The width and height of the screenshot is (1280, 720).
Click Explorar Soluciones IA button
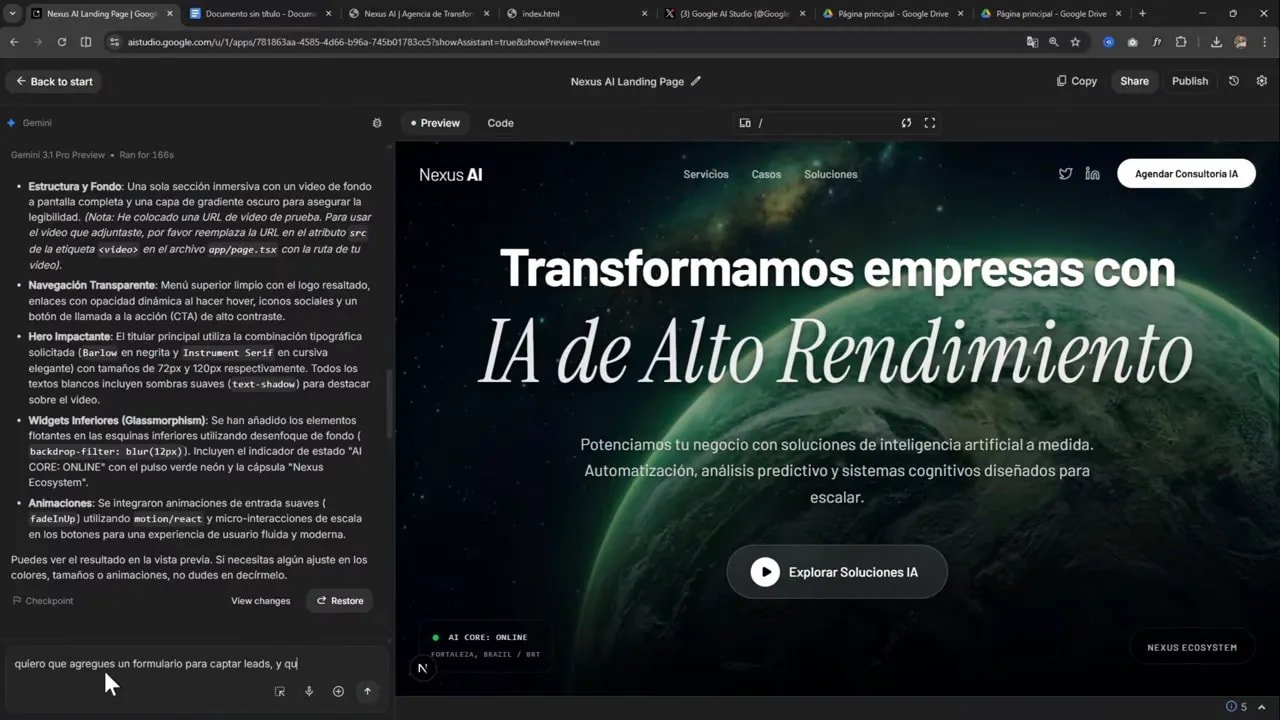click(837, 572)
